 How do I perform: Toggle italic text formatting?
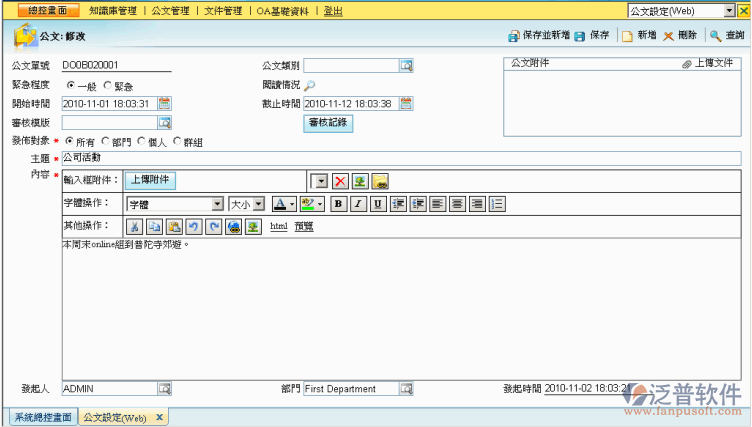point(358,204)
